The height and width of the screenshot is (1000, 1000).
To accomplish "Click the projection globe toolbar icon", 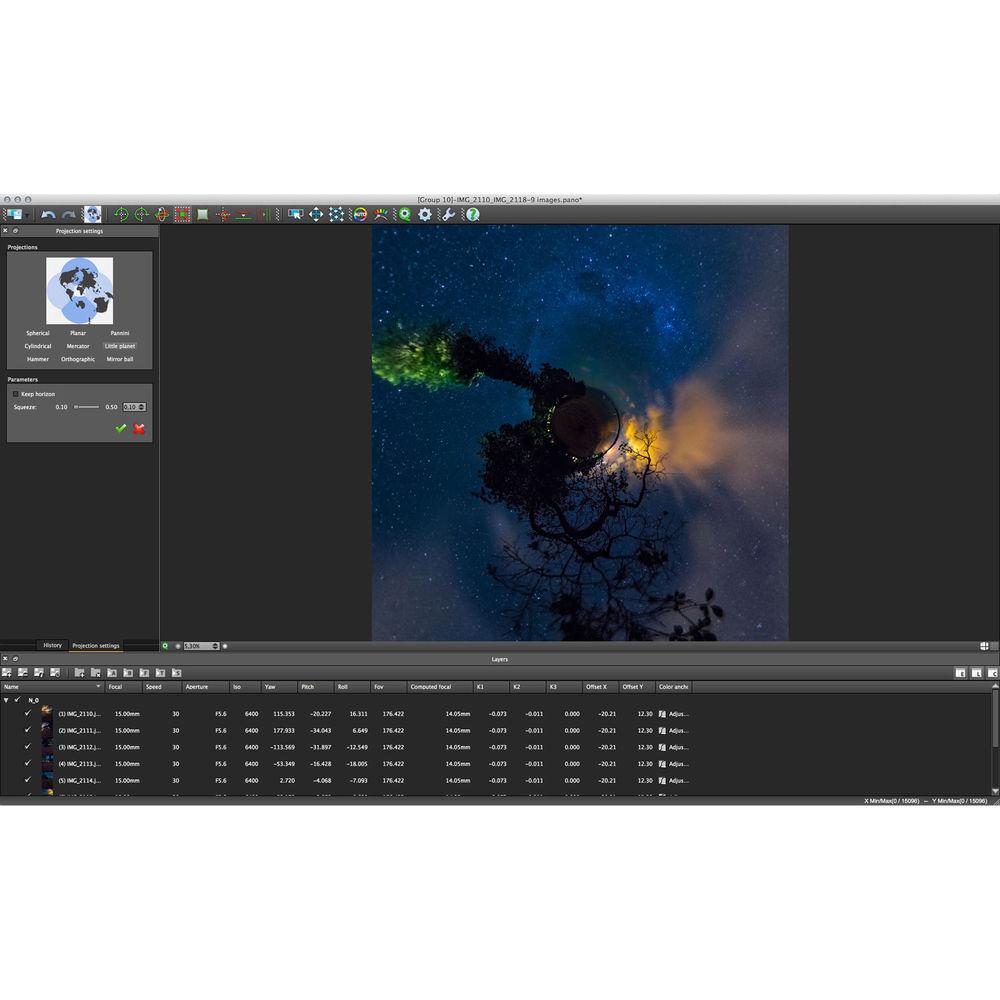I will [x=92, y=214].
